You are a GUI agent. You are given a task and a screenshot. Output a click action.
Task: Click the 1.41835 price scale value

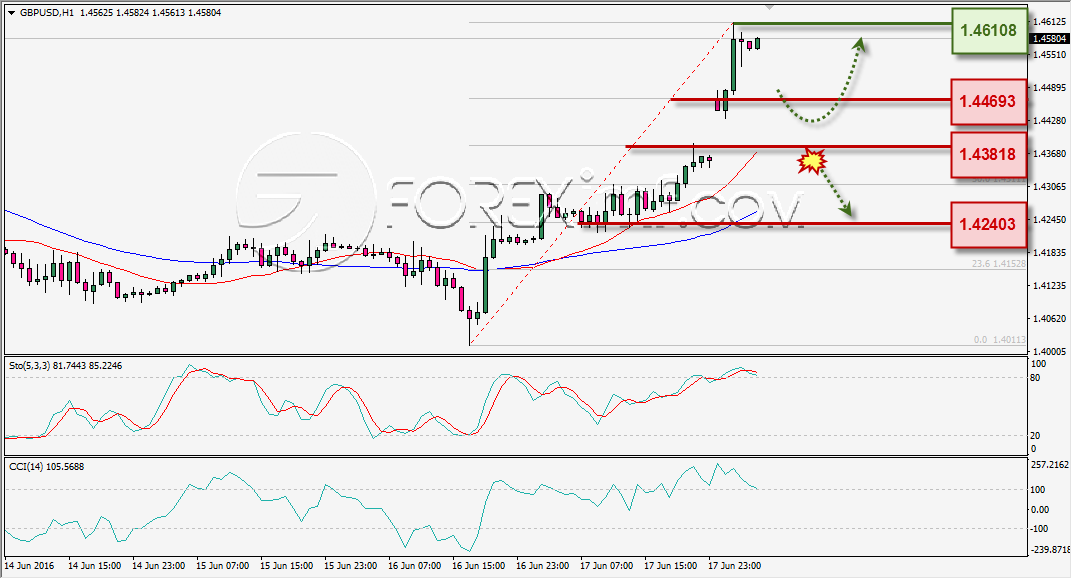coord(1049,252)
